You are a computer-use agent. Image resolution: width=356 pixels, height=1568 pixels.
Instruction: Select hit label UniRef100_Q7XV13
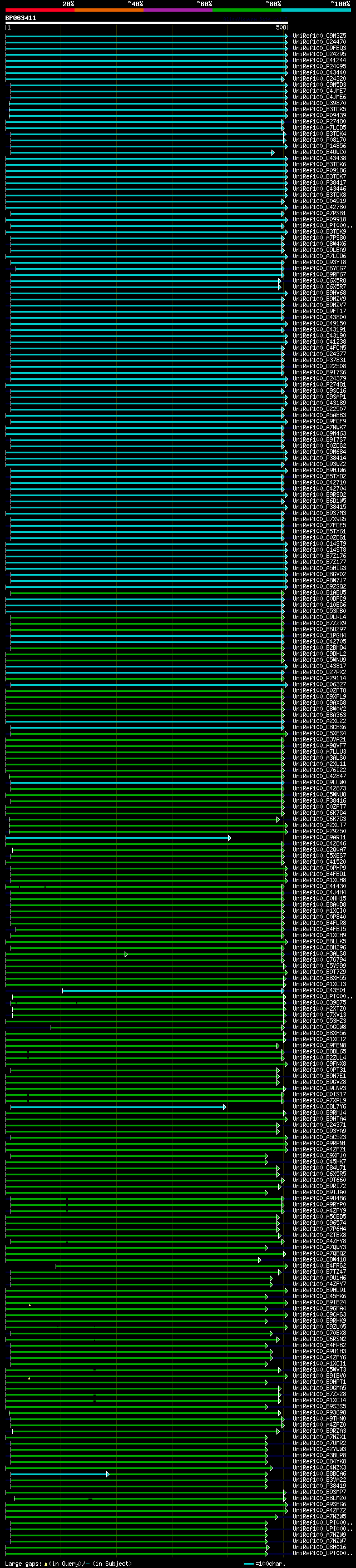319,1015
